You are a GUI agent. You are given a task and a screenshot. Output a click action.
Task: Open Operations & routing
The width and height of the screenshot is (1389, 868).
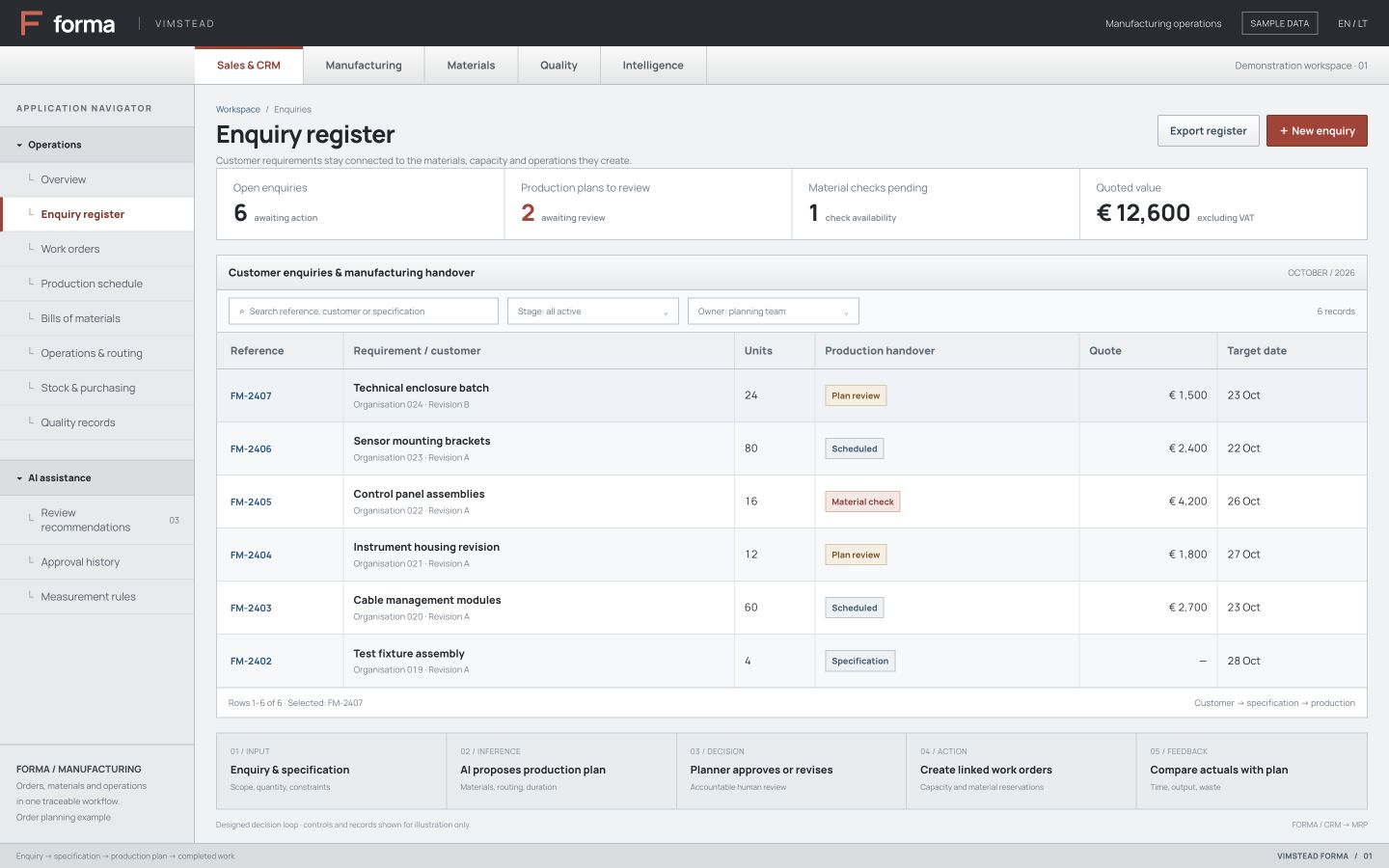pos(96,353)
